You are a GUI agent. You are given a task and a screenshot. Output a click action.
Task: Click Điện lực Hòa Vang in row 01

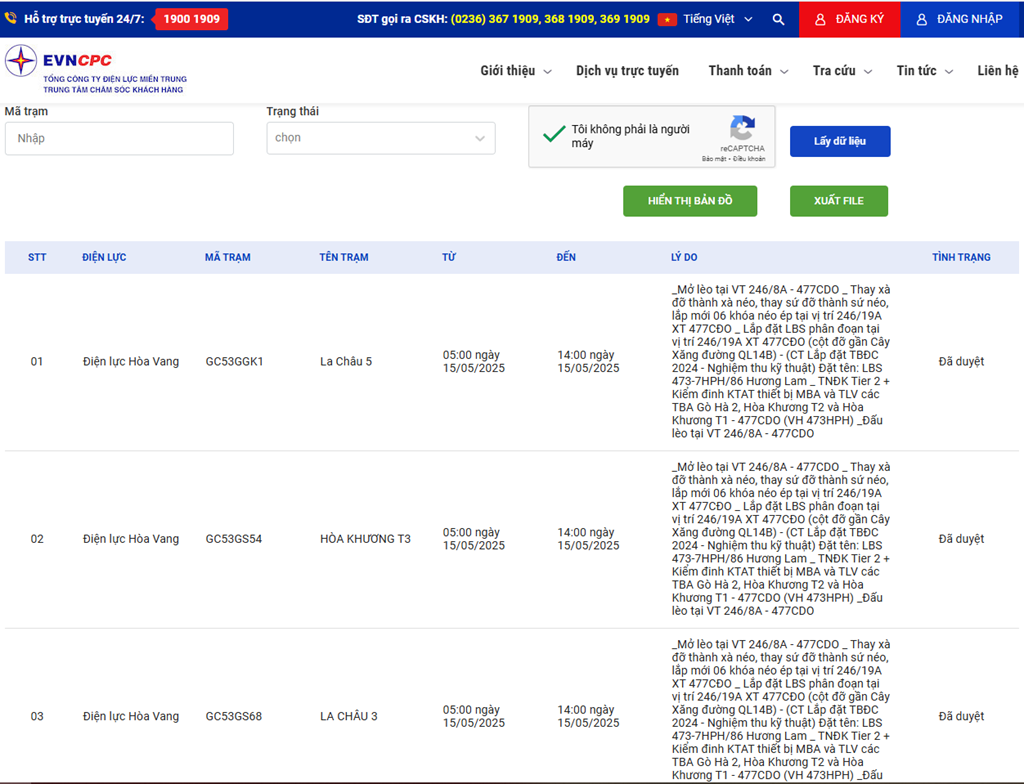tap(131, 361)
